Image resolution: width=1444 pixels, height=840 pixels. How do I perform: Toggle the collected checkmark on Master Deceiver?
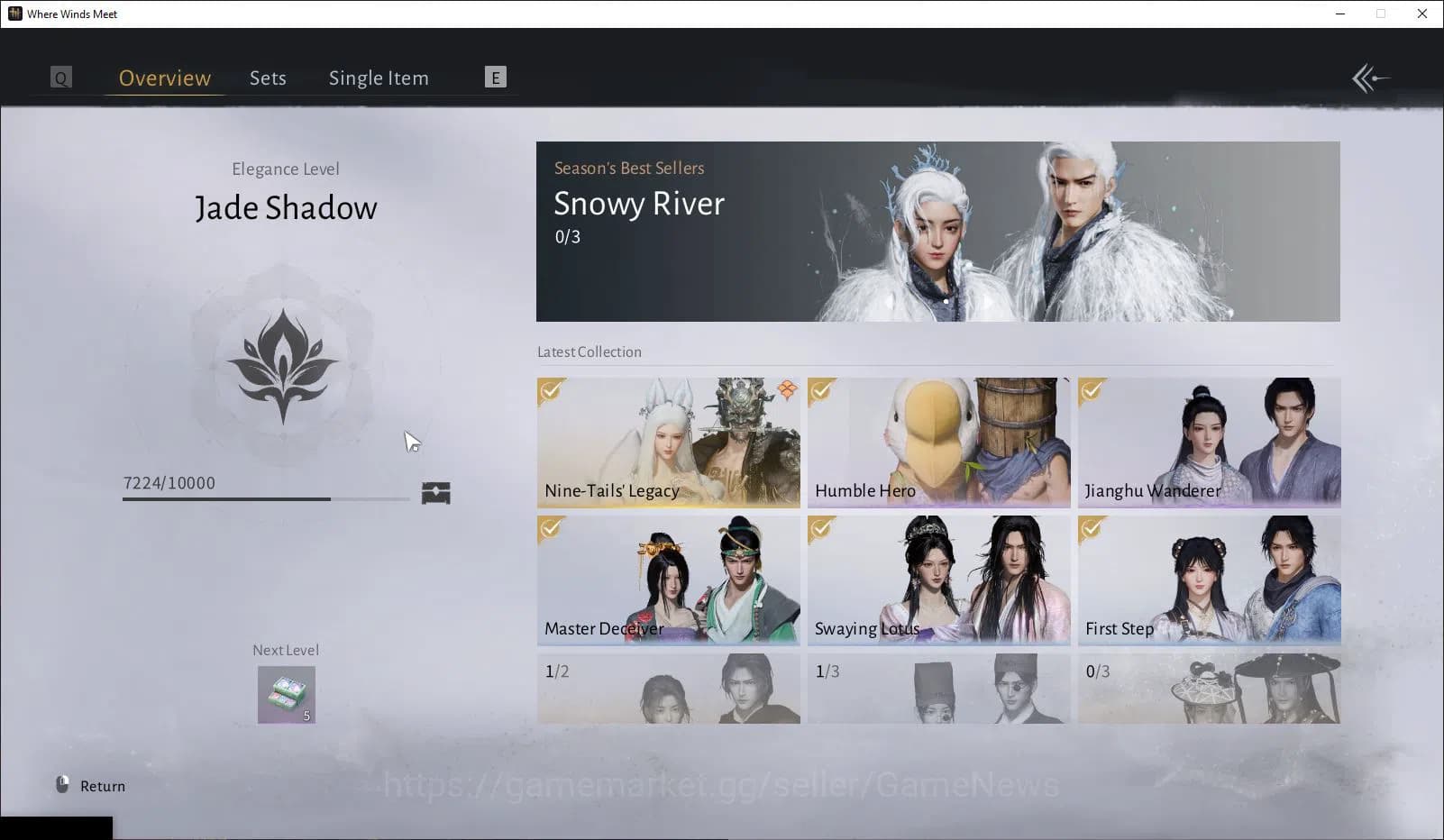551,528
